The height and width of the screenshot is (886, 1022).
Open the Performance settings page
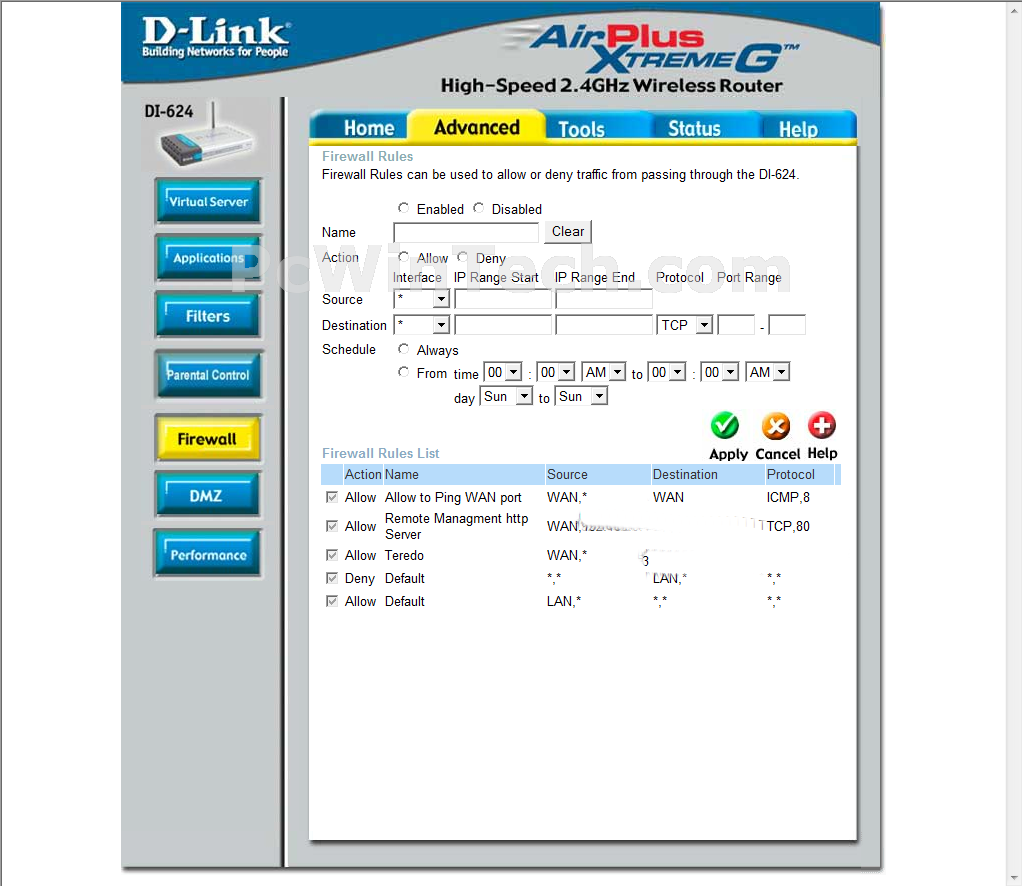pos(208,554)
